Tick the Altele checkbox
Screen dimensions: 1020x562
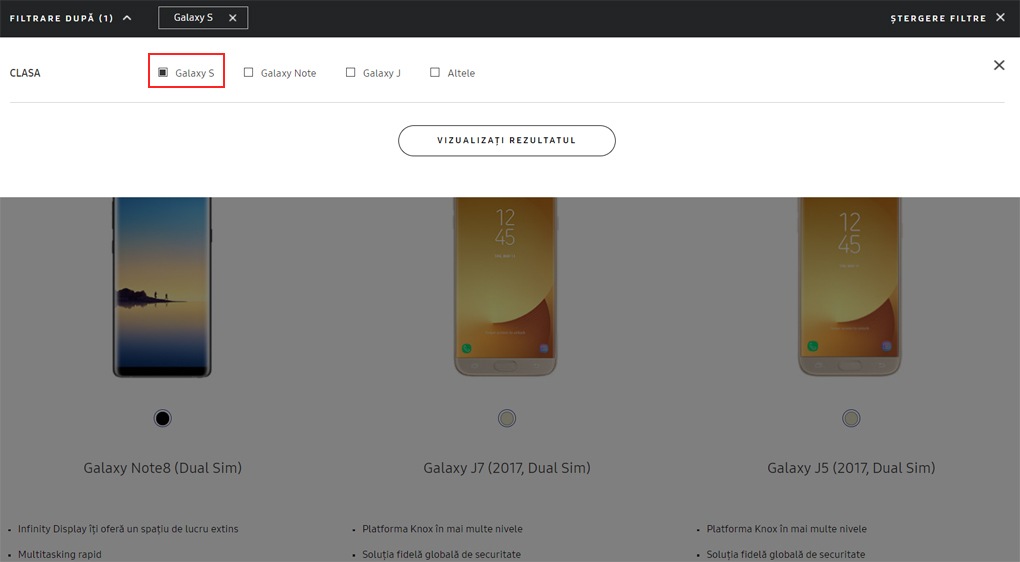[435, 72]
